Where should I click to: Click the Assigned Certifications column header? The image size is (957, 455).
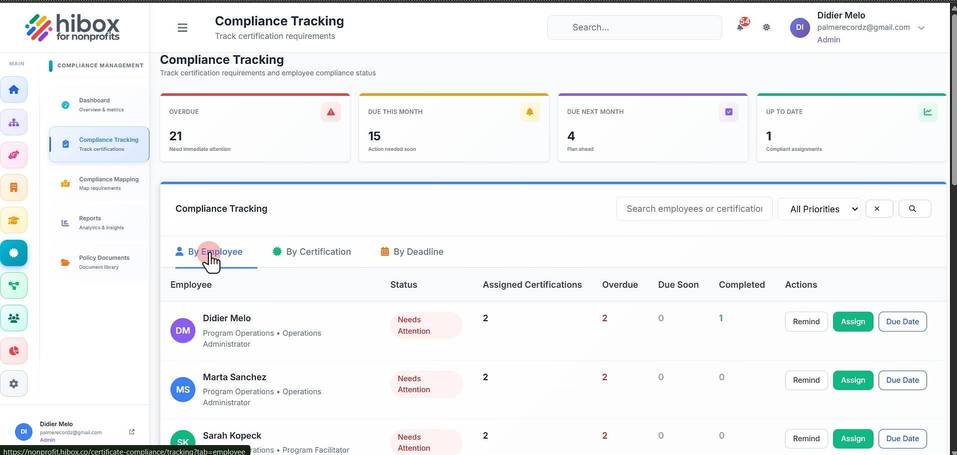(x=532, y=285)
